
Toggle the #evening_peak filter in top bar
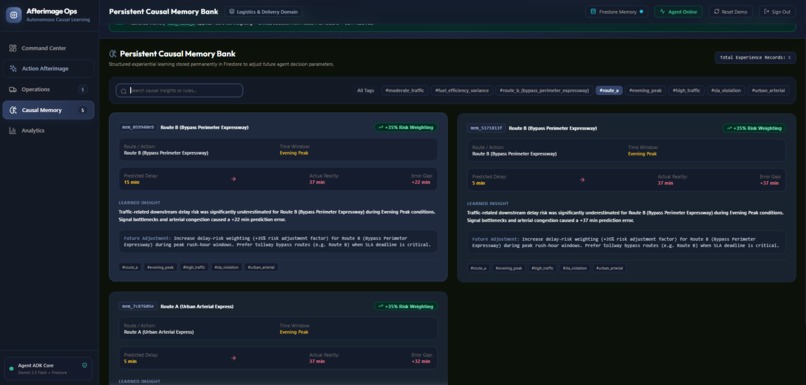pyautogui.click(x=645, y=90)
